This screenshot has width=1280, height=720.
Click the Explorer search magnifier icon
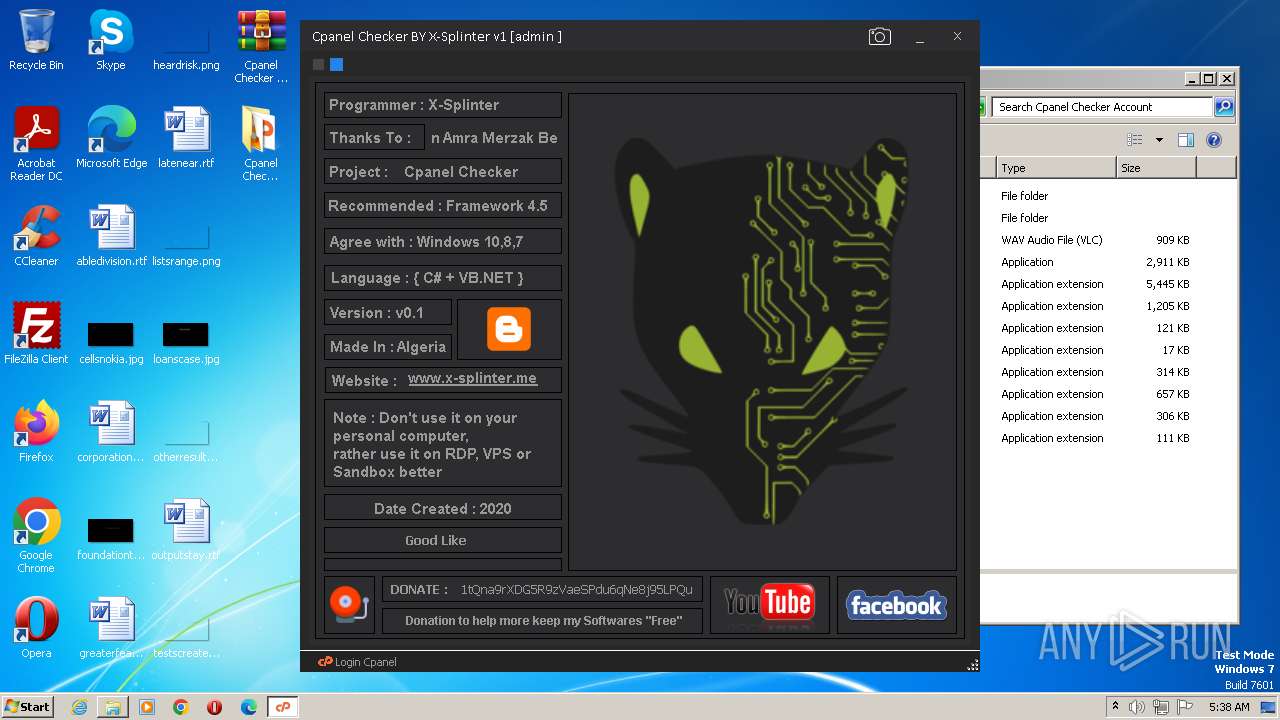pyautogui.click(x=1224, y=107)
